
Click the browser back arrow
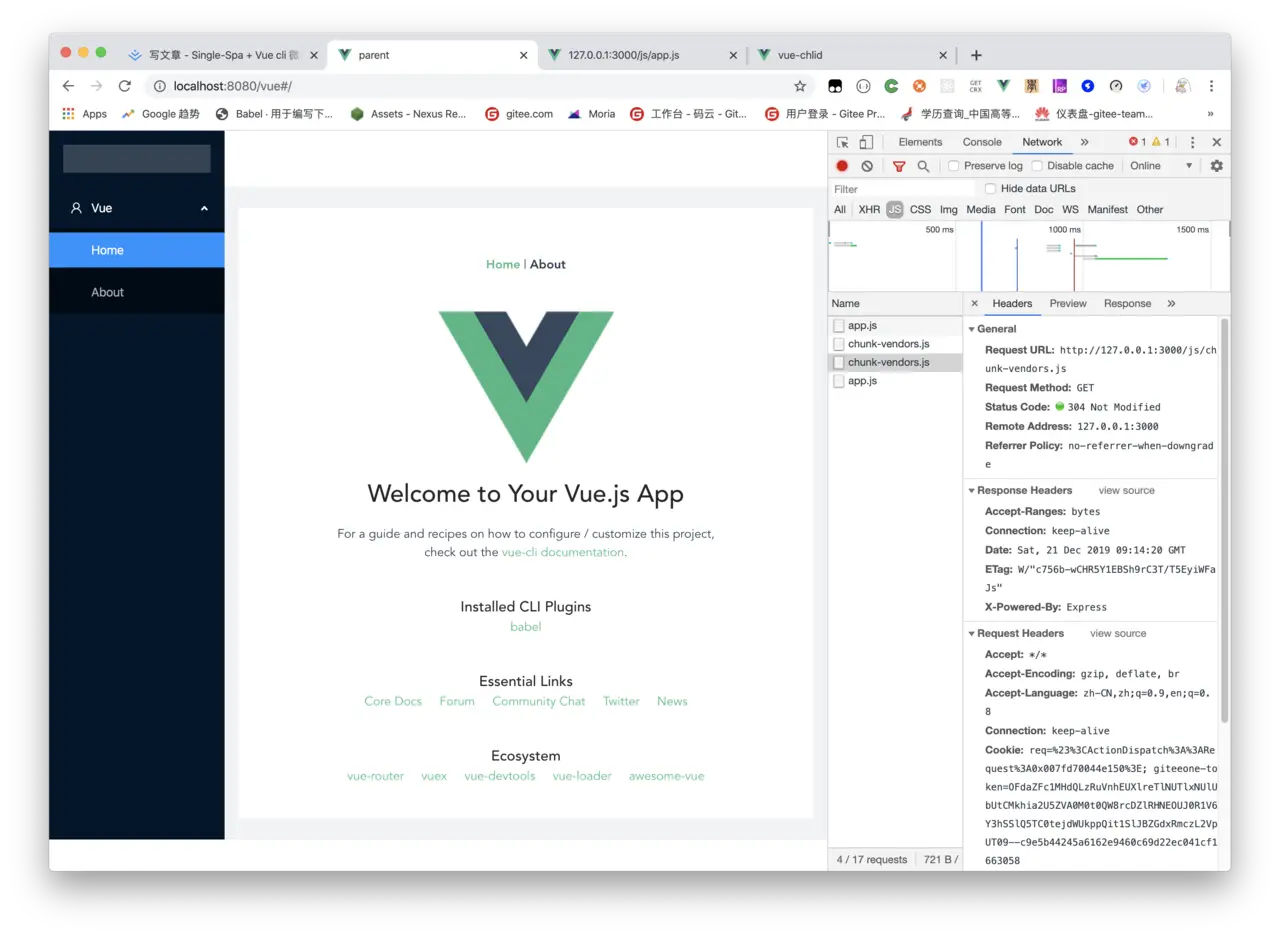pos(68,86)
